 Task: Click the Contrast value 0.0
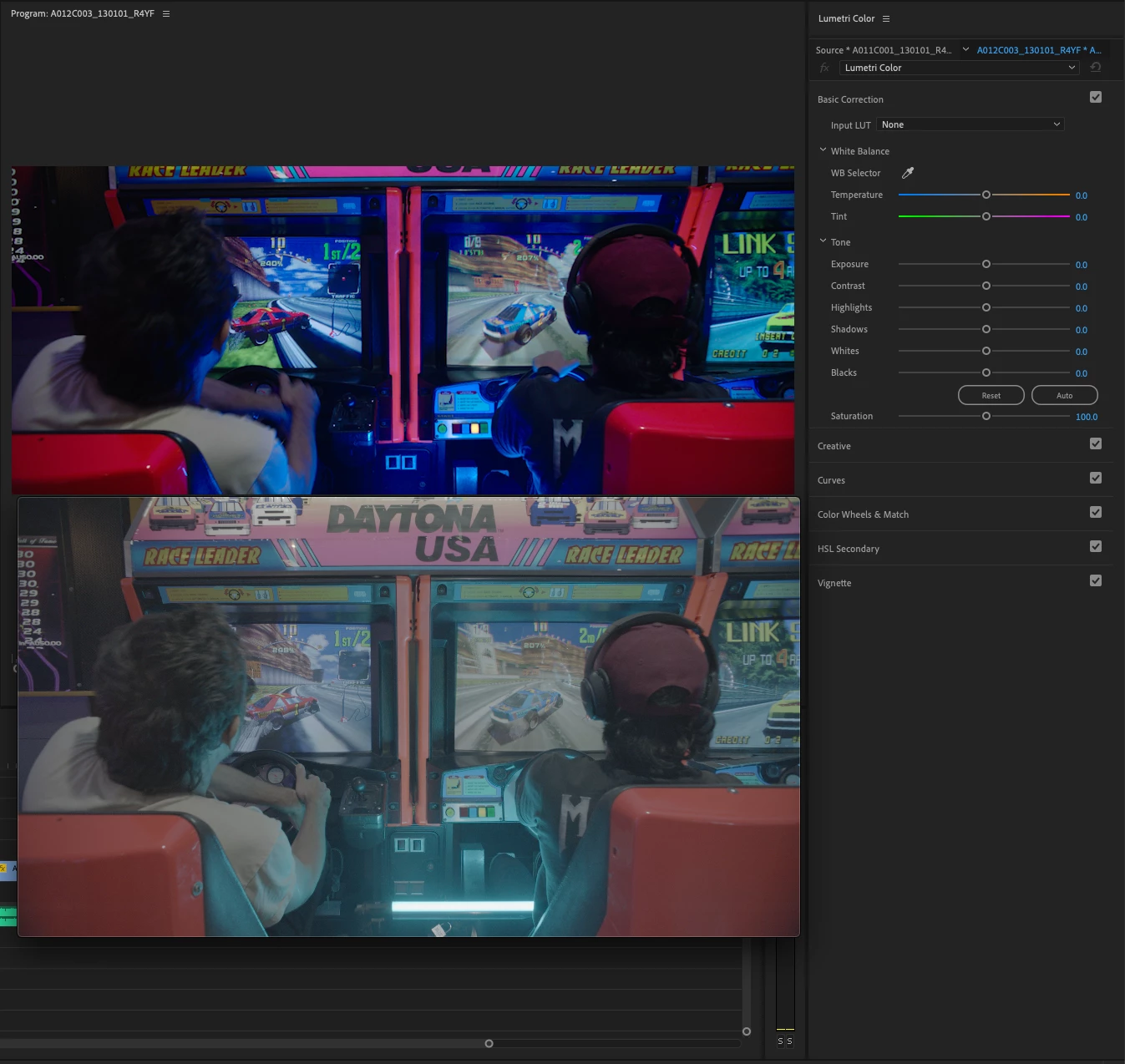pos(1082,286)
